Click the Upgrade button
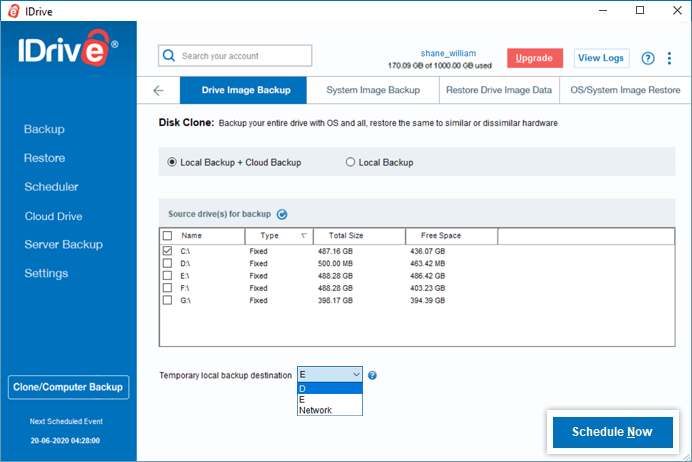 pos(534,58)
